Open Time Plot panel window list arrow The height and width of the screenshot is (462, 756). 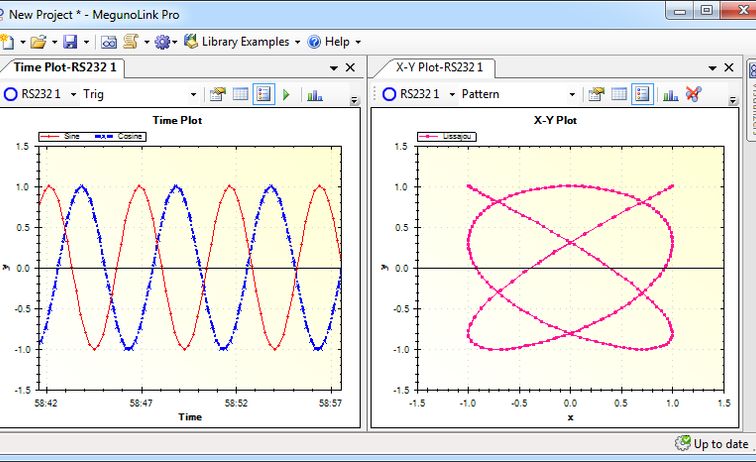pyautogui.click(x=334, y=68)
